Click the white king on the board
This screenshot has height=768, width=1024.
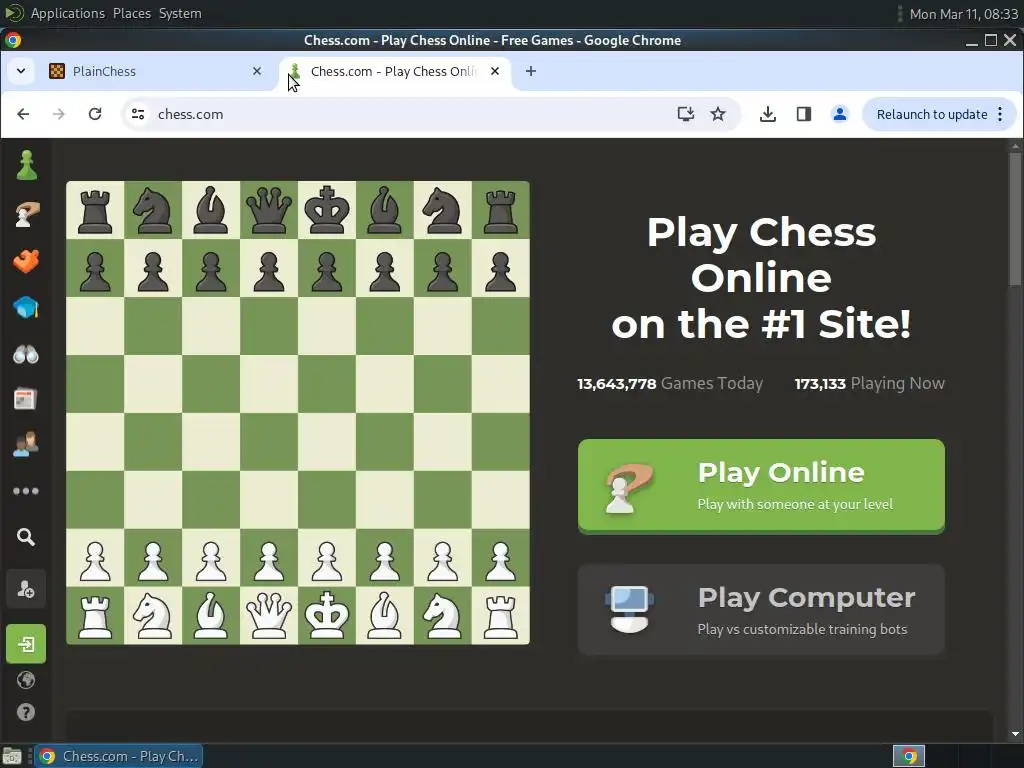pyautogui.click(x=327, y=615)
